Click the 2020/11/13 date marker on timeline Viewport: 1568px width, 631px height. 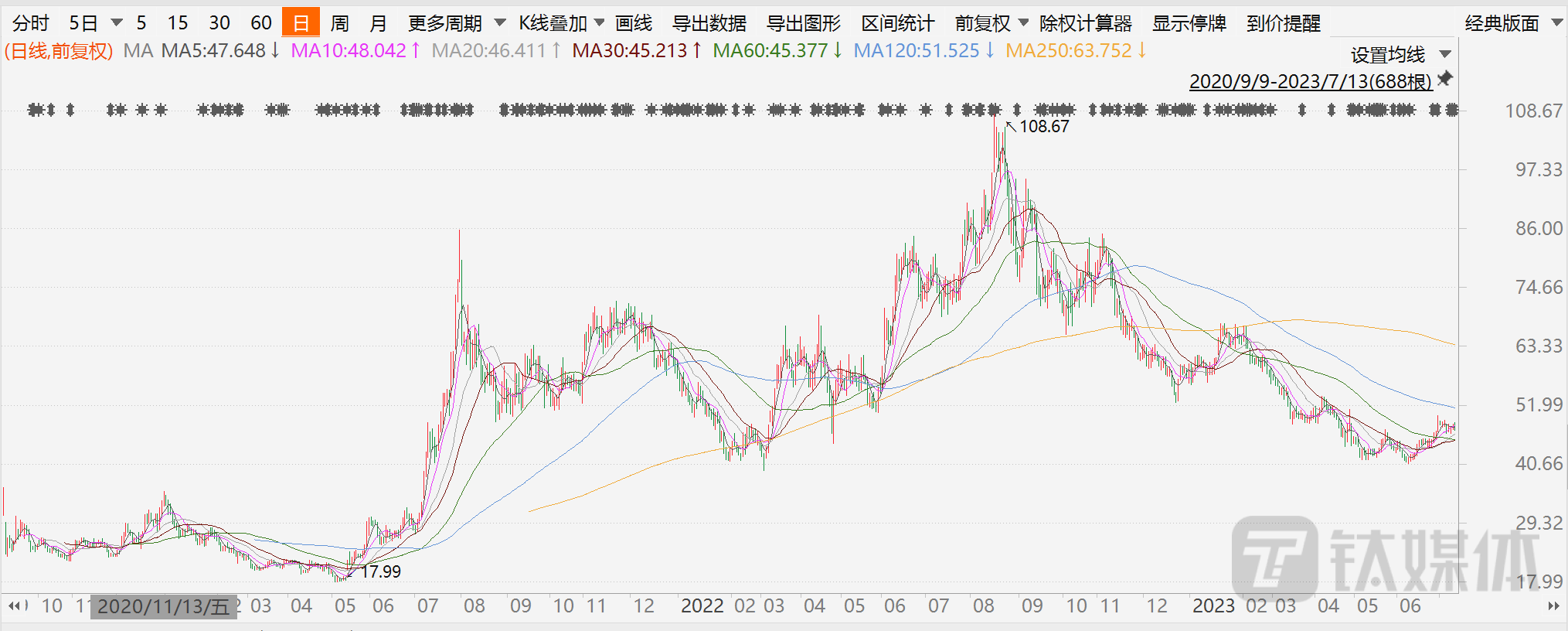pos(163,606)
